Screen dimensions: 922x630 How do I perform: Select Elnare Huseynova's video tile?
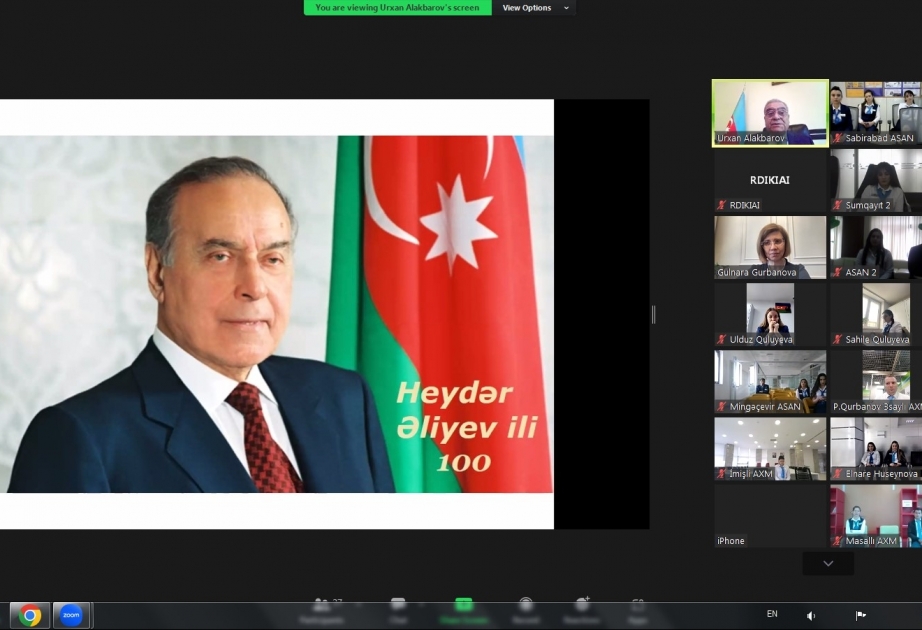pyautogui.click(x=876, y=449)
